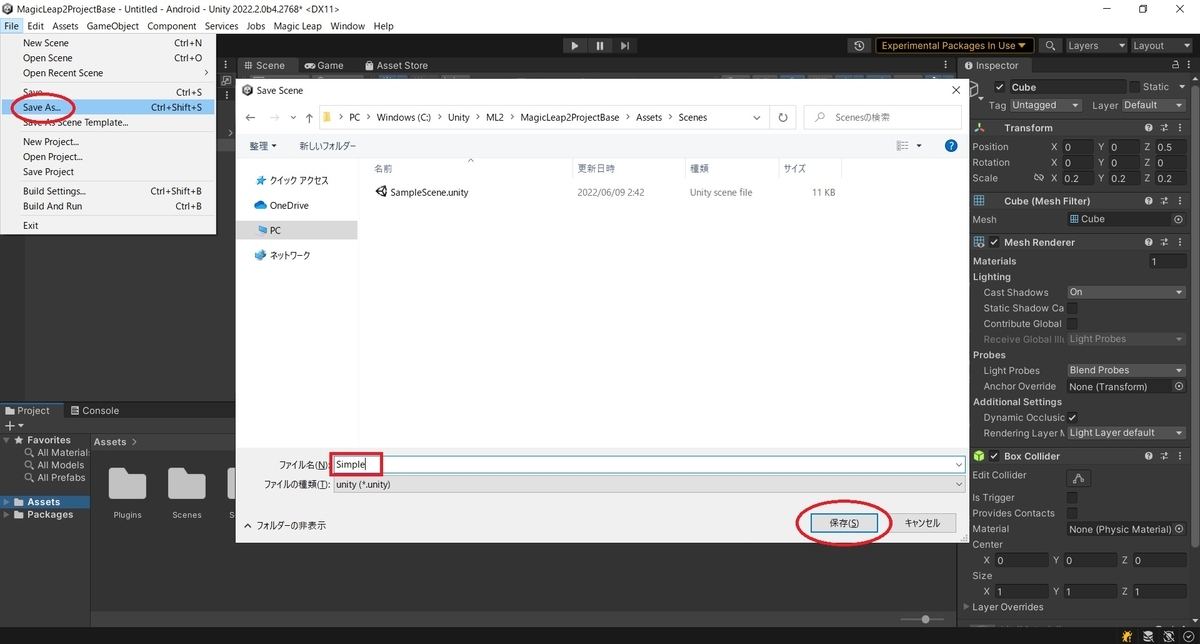Go back with the dialog's left arrow

[251, 117]
